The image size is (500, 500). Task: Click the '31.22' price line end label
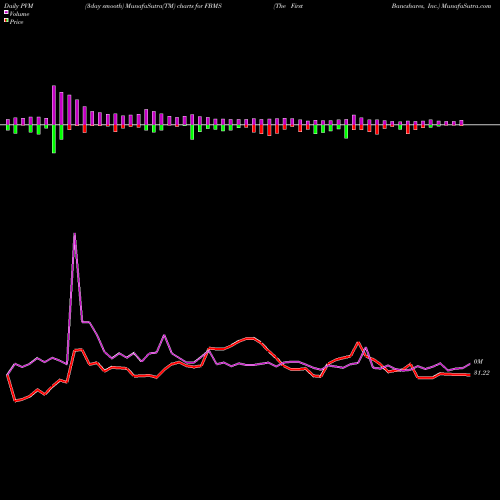click(482, 373)
